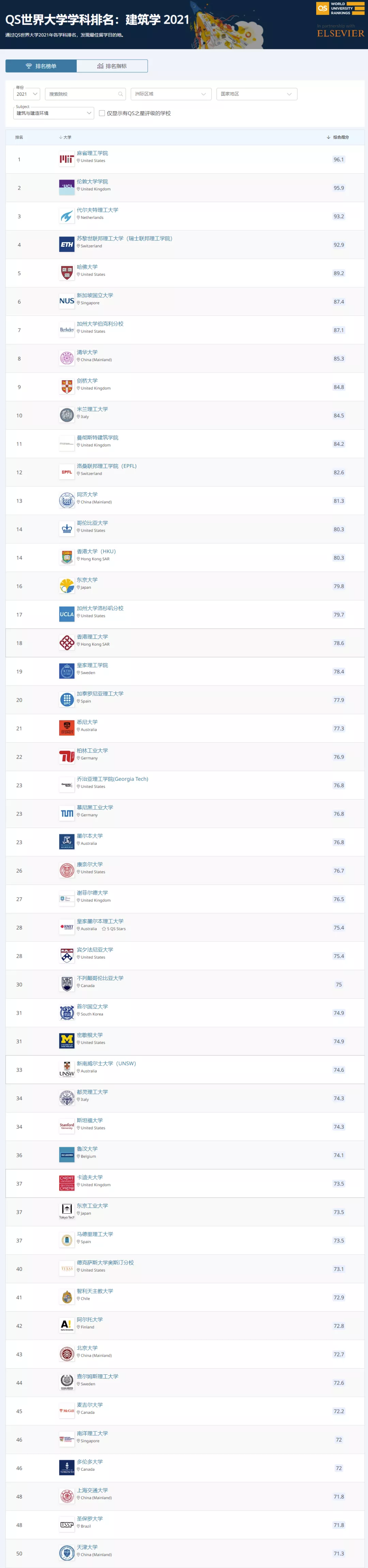
Task: Click the 搜索院校 search input field
Action: (82, 94)
